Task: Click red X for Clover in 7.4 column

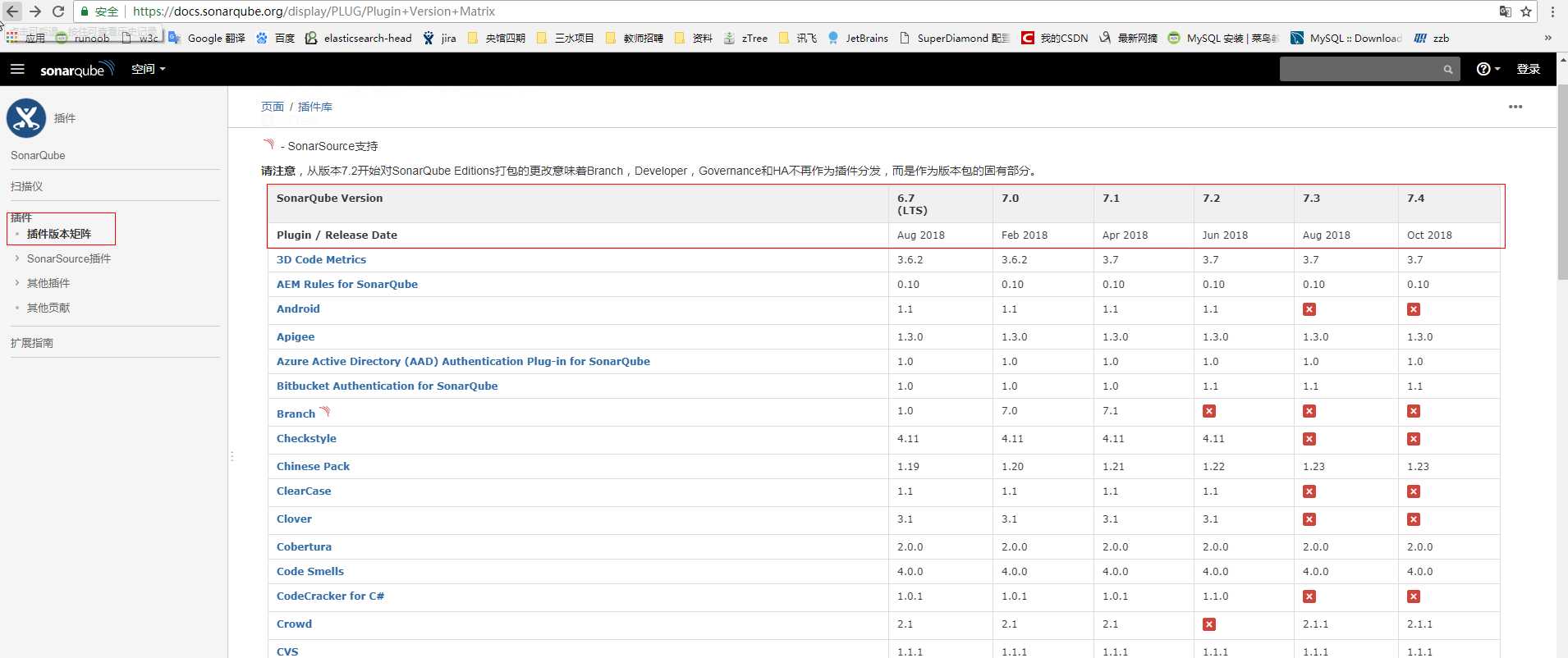Action: [x=1414, y=519]
